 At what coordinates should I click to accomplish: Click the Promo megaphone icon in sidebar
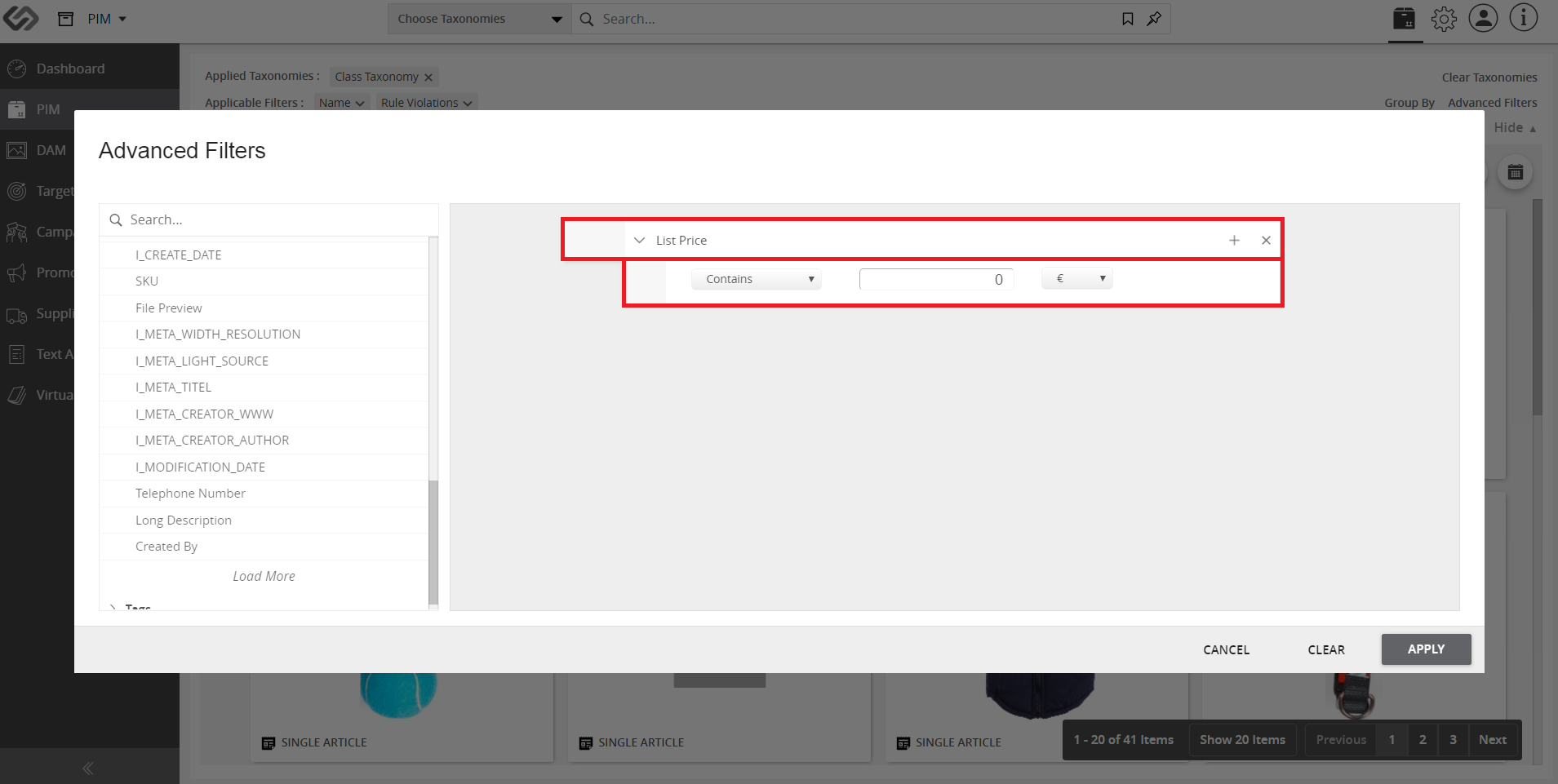click(17, 272)
